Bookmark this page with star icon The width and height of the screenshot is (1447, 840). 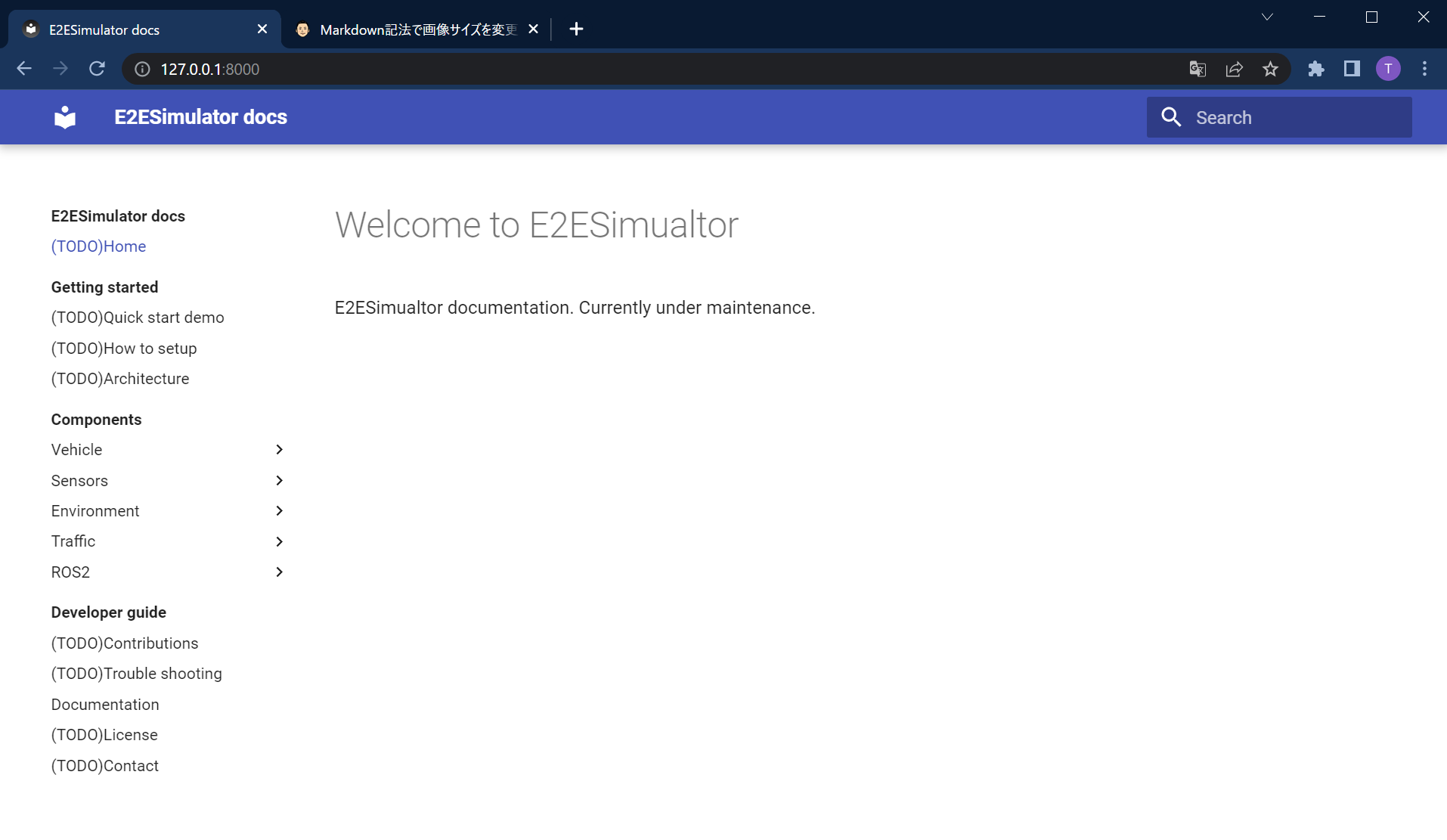pos(1270,70)
